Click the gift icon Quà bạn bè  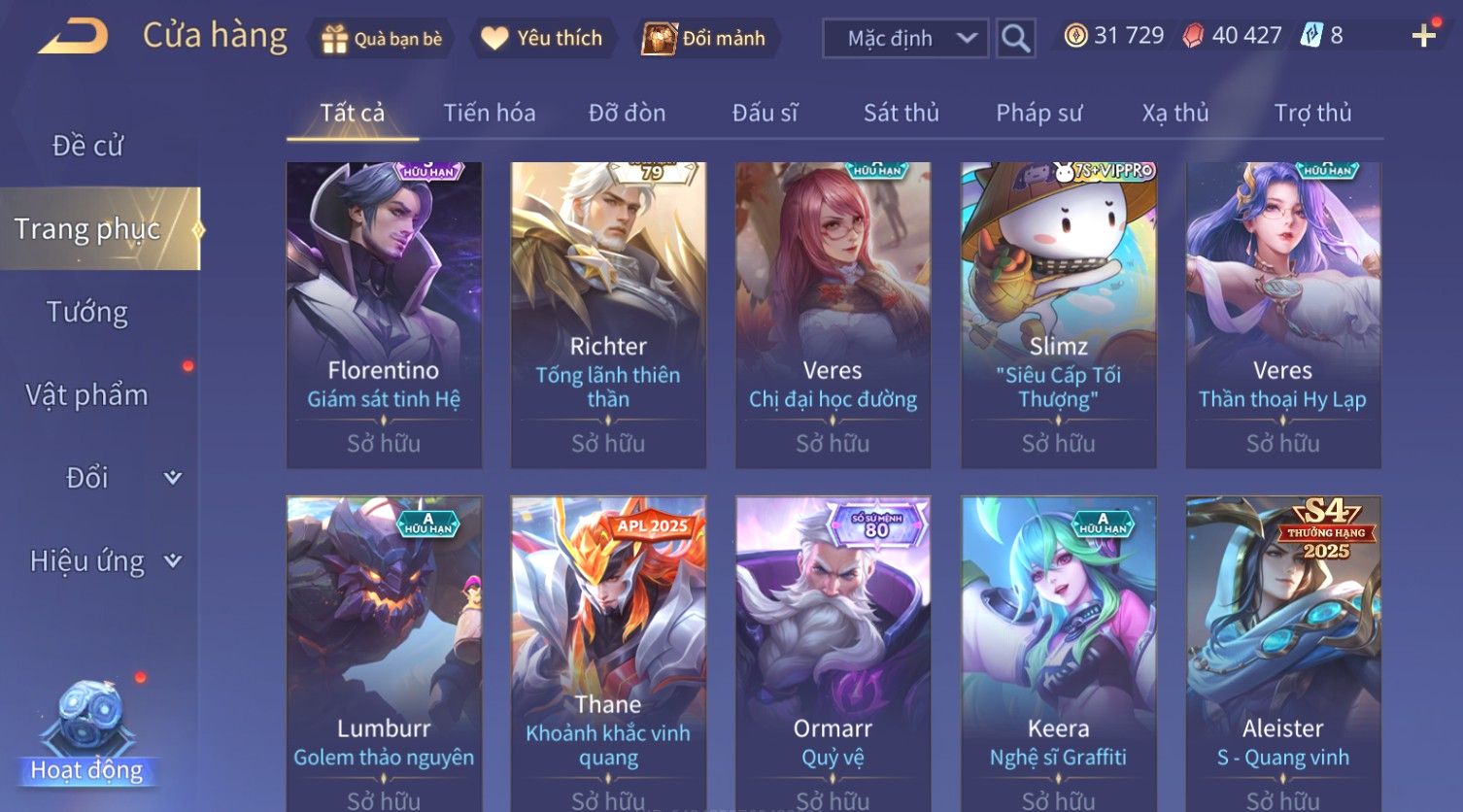(382, 39)
